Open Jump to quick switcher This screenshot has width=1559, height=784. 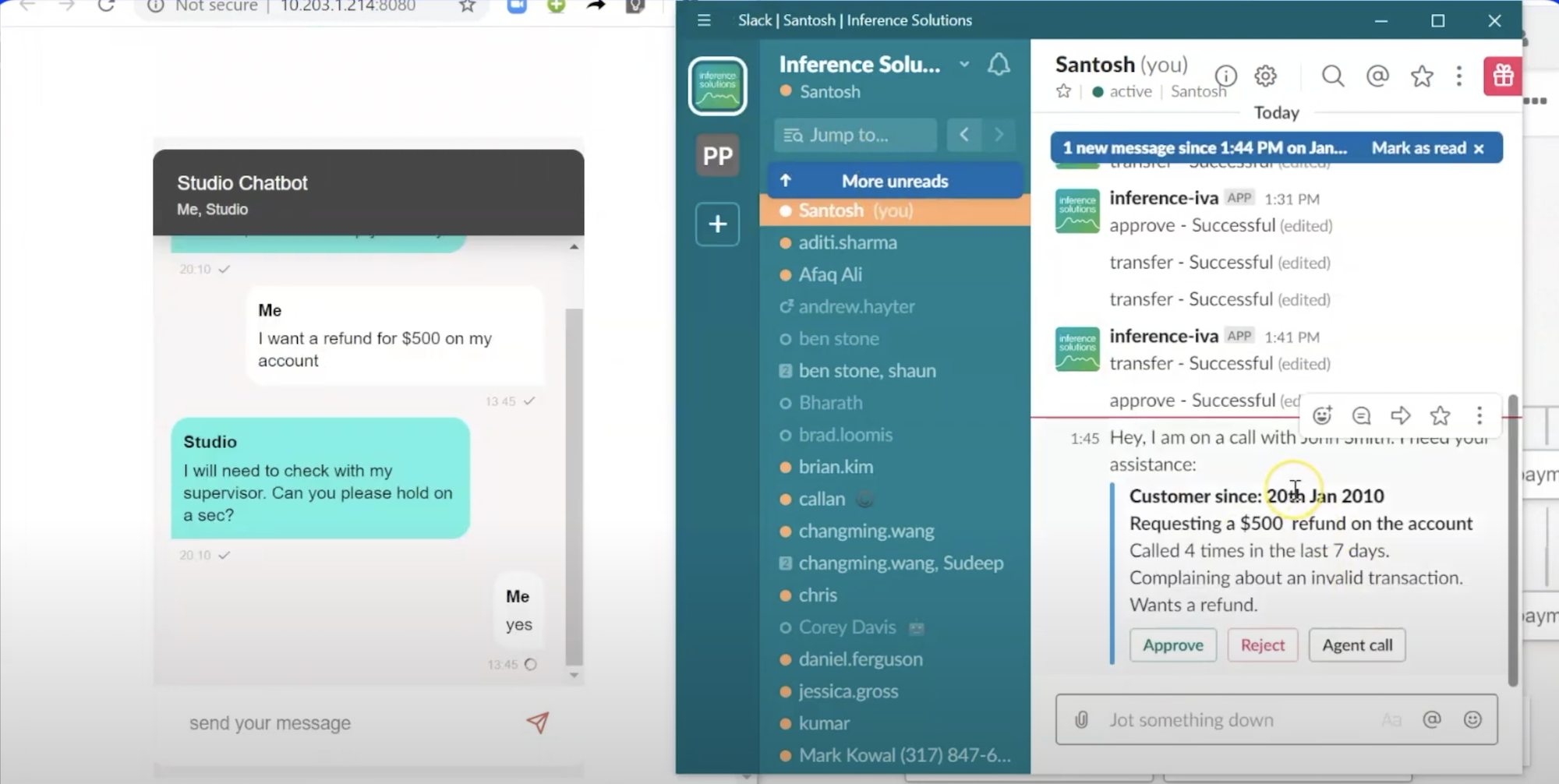pyautogui.click(x=856, y=135)
